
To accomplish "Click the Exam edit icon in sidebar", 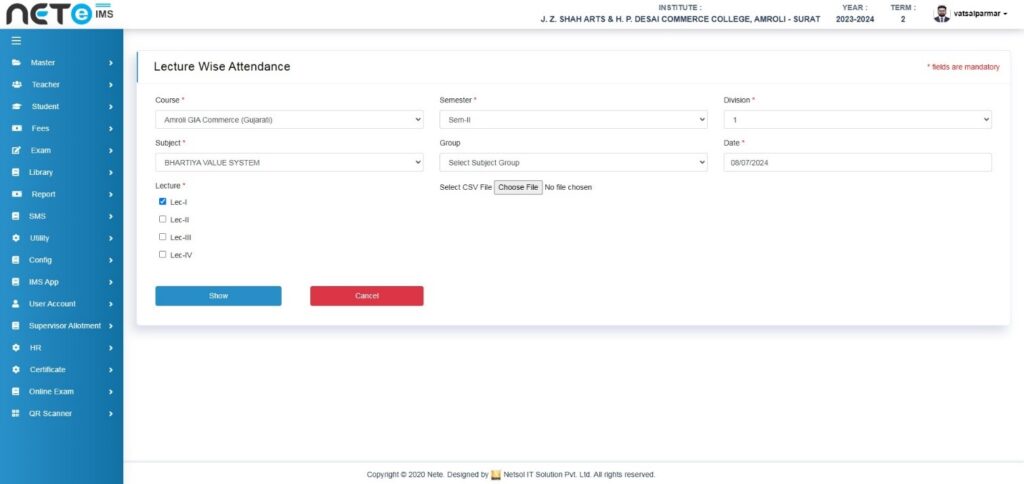I will pyautogui.click(x=16, y=150).
